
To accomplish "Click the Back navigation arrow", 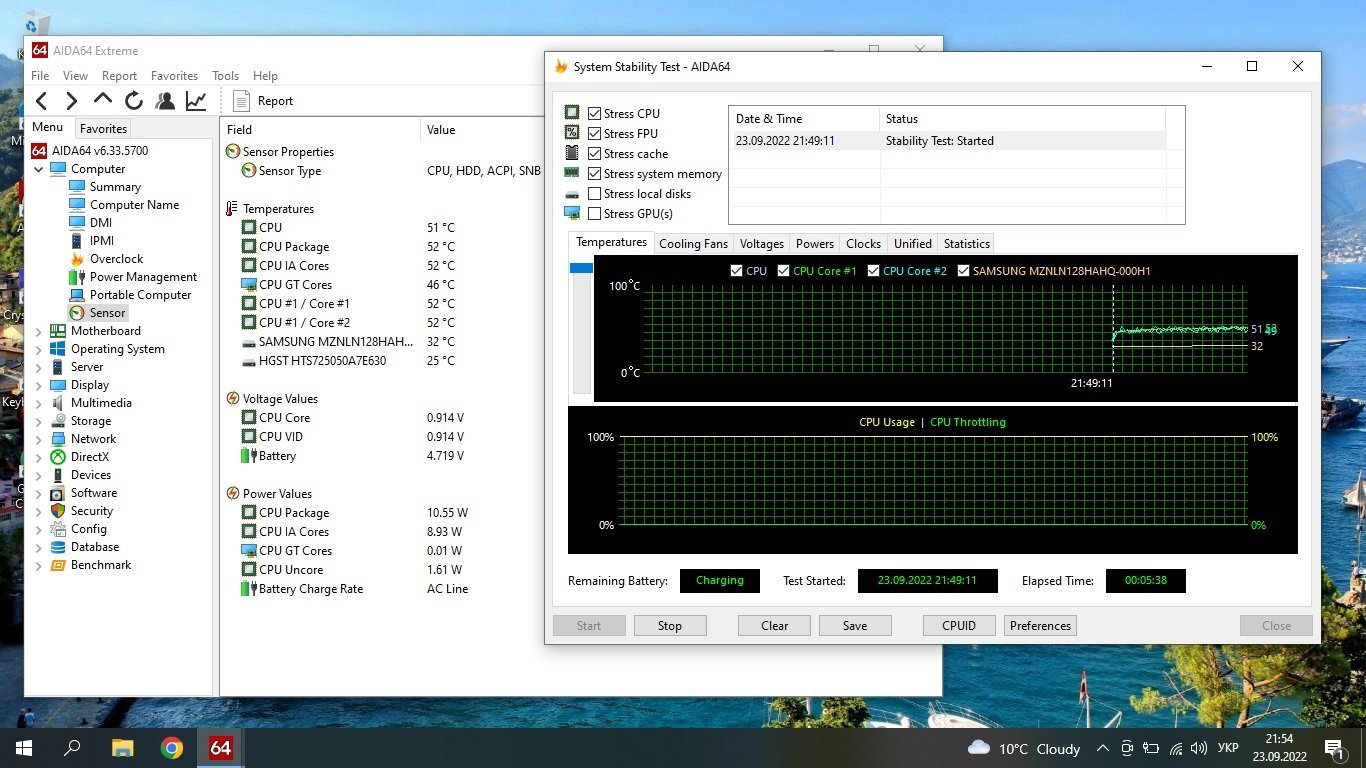I will (x=41, y=101).
